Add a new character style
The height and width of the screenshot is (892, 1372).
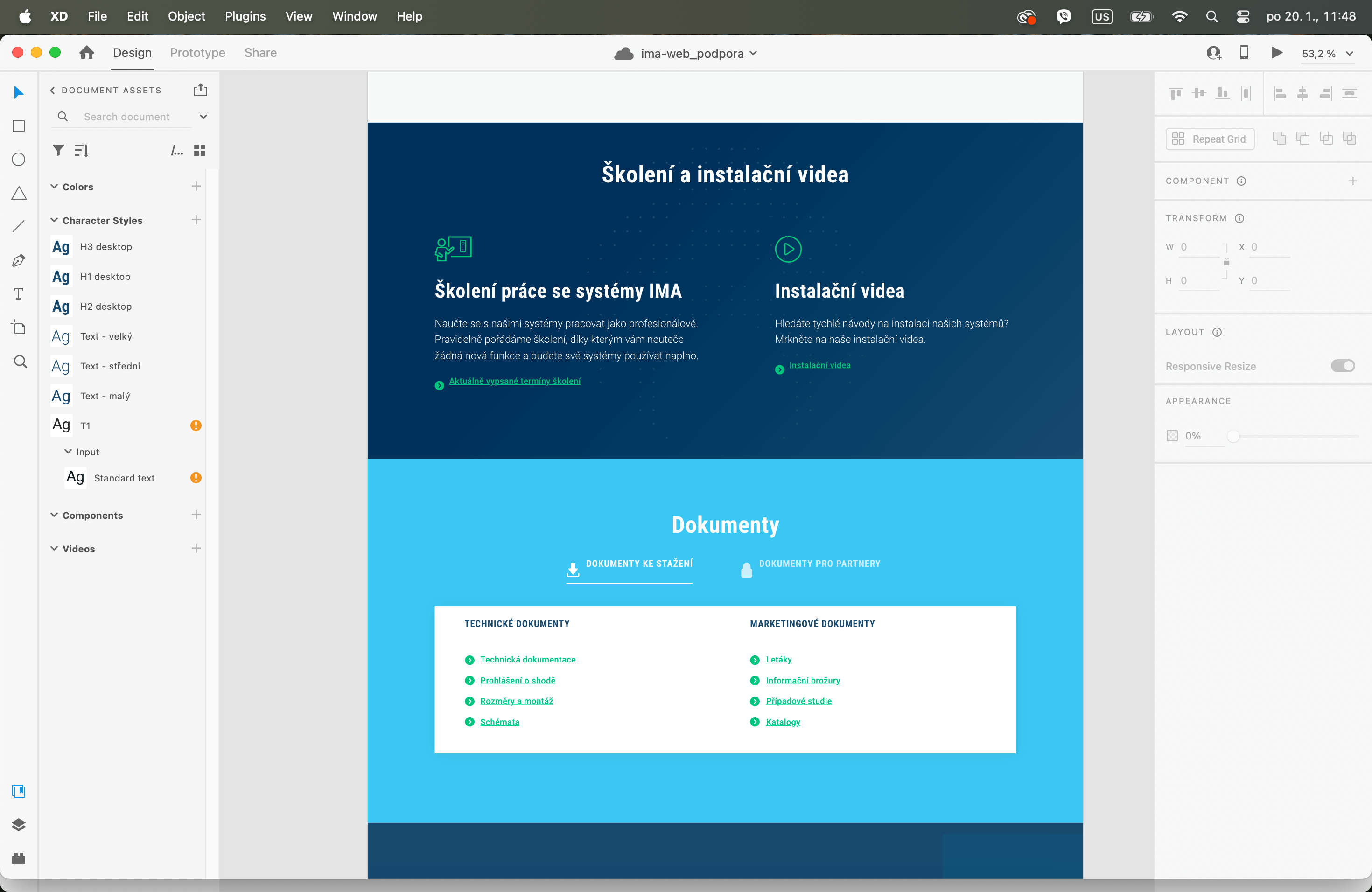(196, 220)
